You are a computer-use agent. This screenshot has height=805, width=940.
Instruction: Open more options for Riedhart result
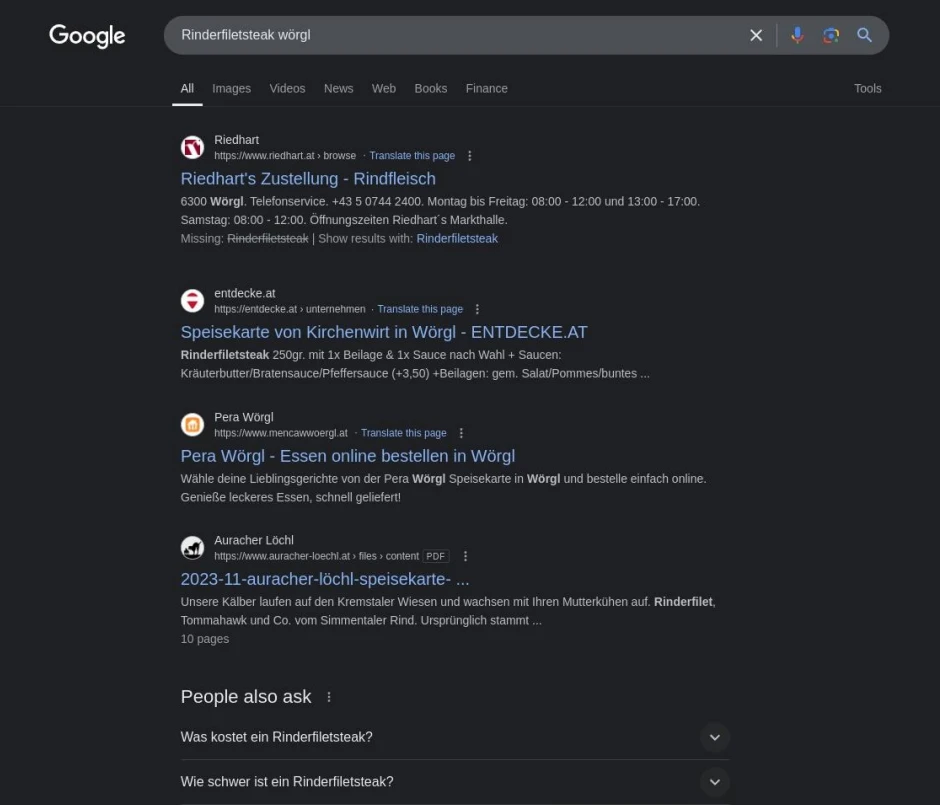point(469,156)
